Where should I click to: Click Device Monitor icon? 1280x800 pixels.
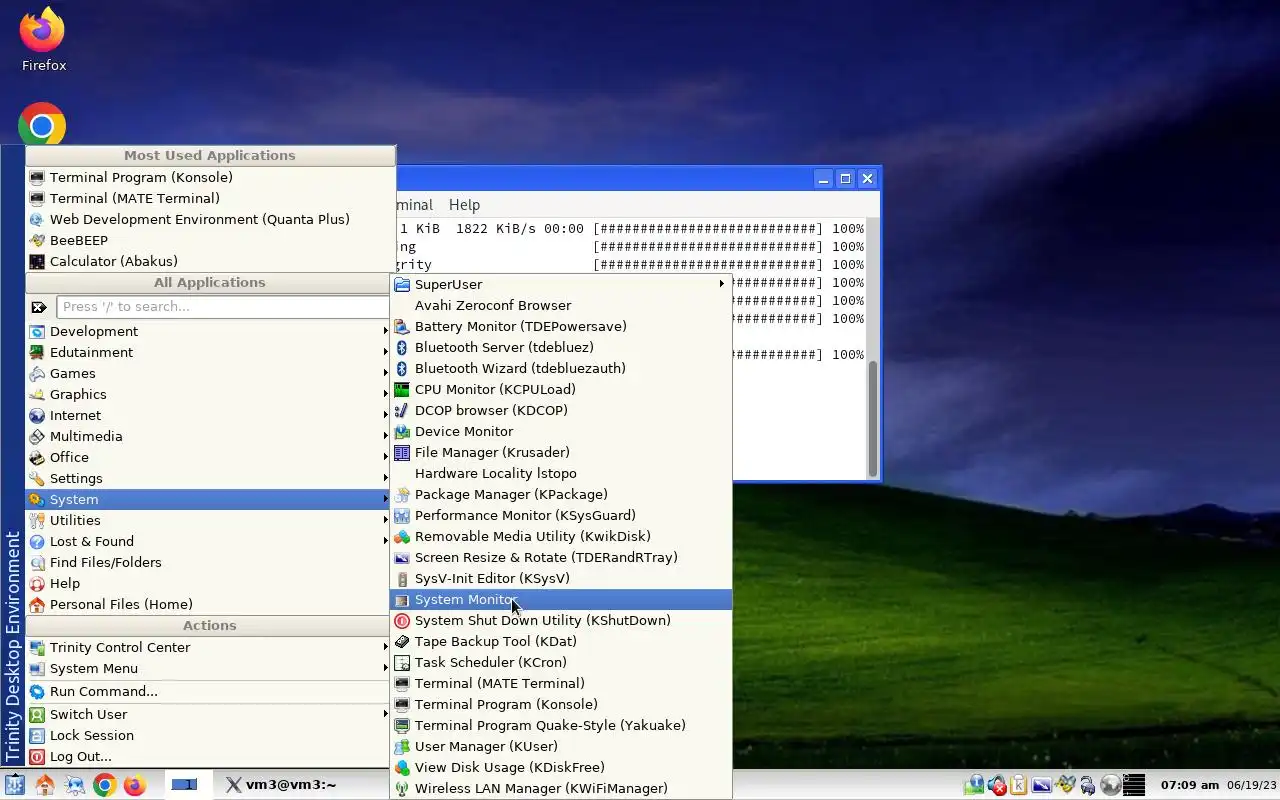[x=402, y=431]
